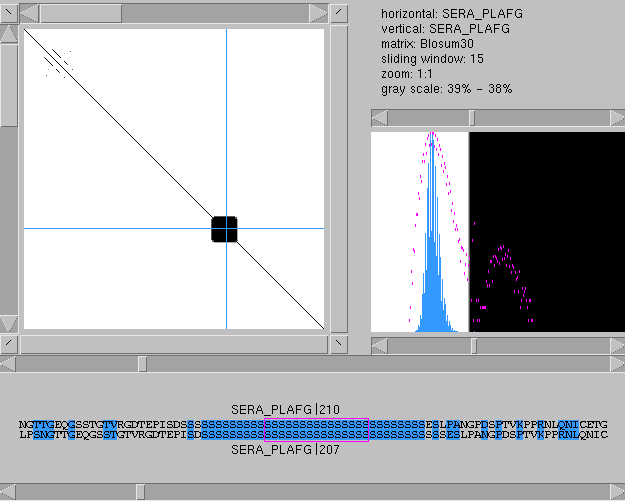Click the 'gray scale: 39% - 38%' text
625x501 pixels.
click(446, 88)
